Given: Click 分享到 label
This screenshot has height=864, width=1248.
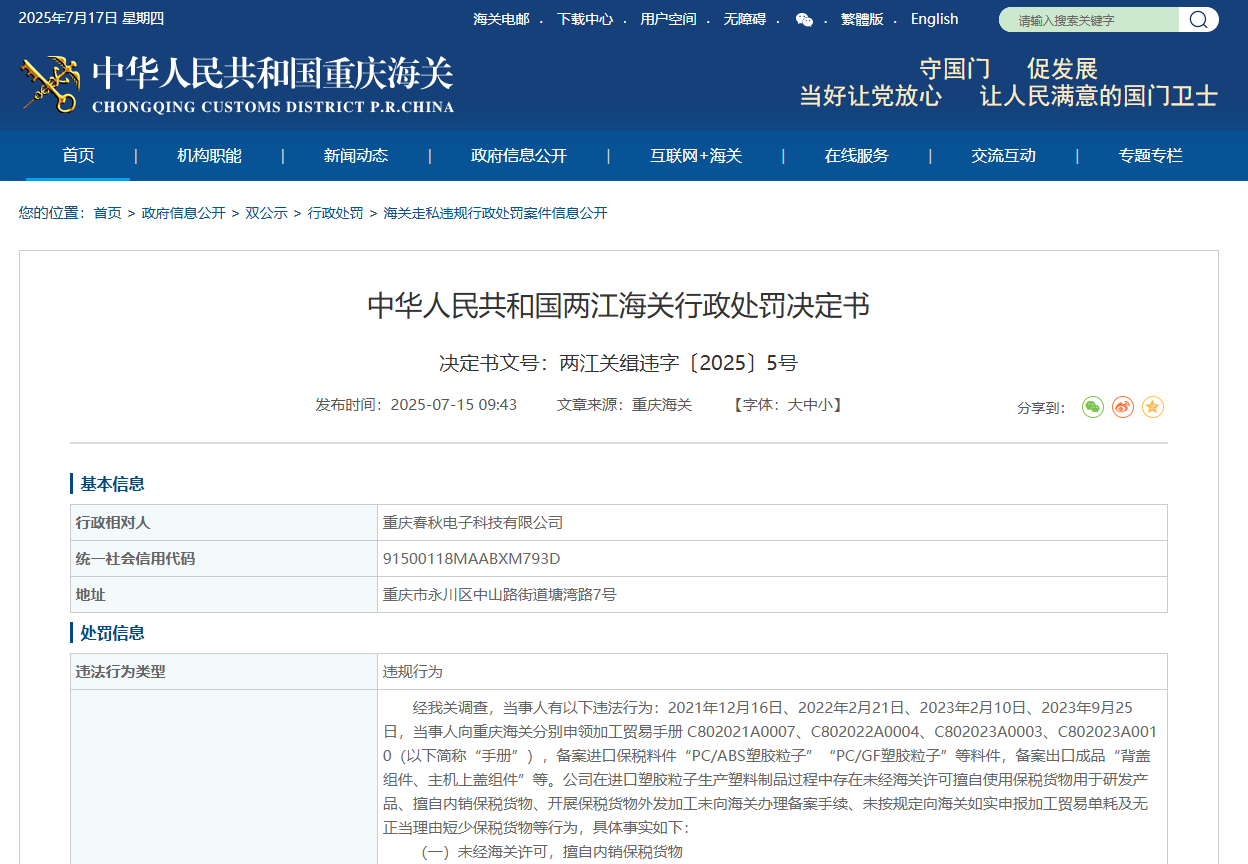Looking at the screenshot, I should coord(1042,408).
